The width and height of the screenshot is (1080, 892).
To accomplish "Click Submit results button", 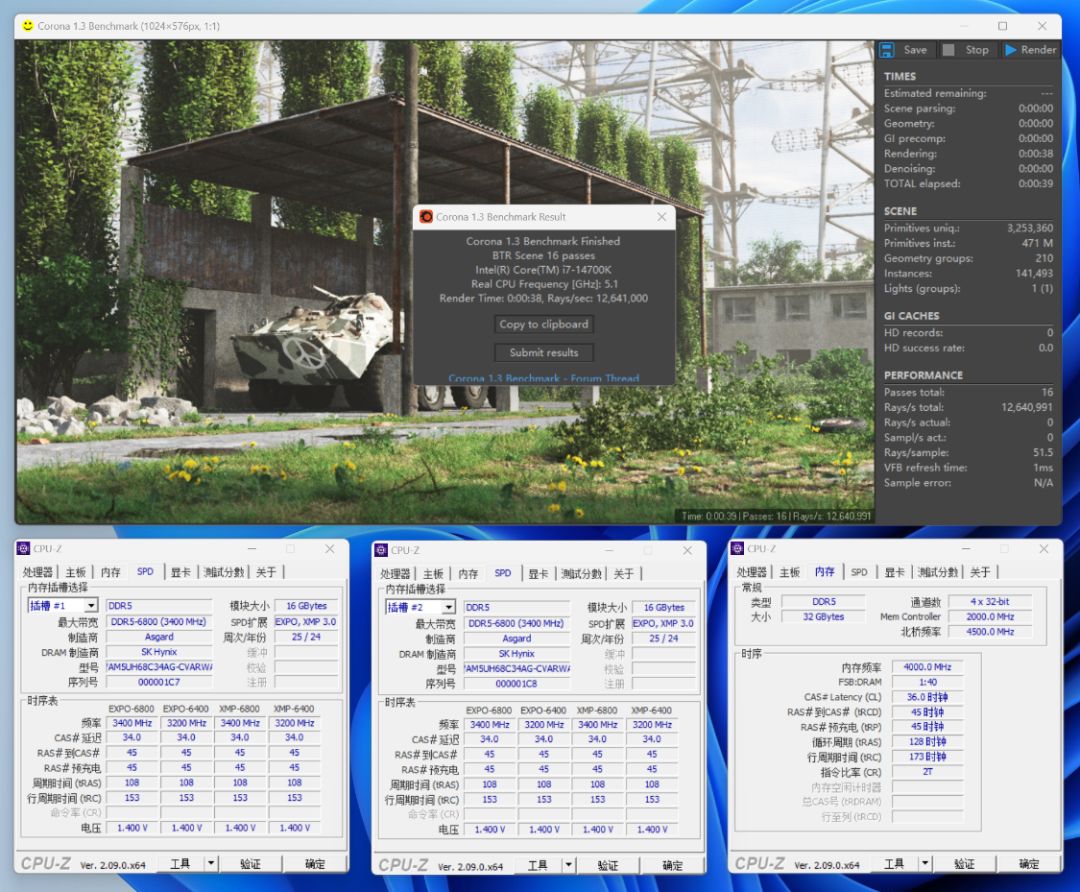I will pyautogui.click(x=543, y=352).
